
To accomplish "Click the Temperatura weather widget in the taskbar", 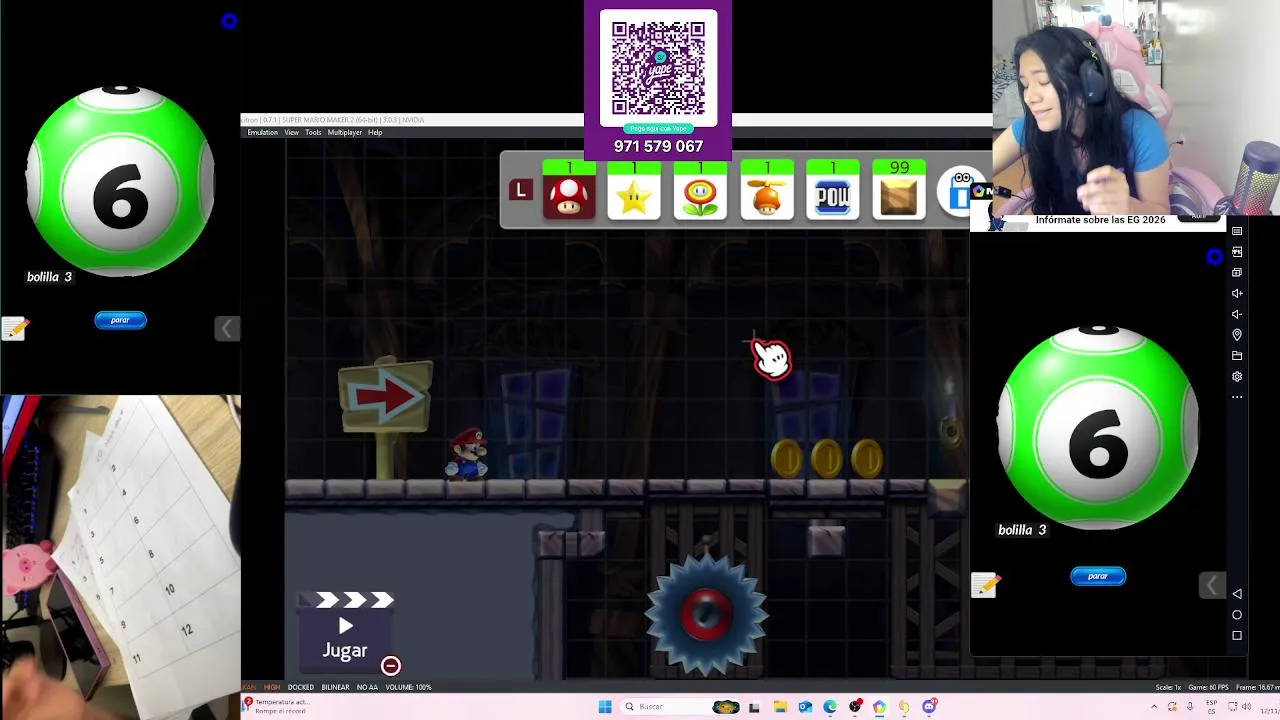I will pos(276,706).
